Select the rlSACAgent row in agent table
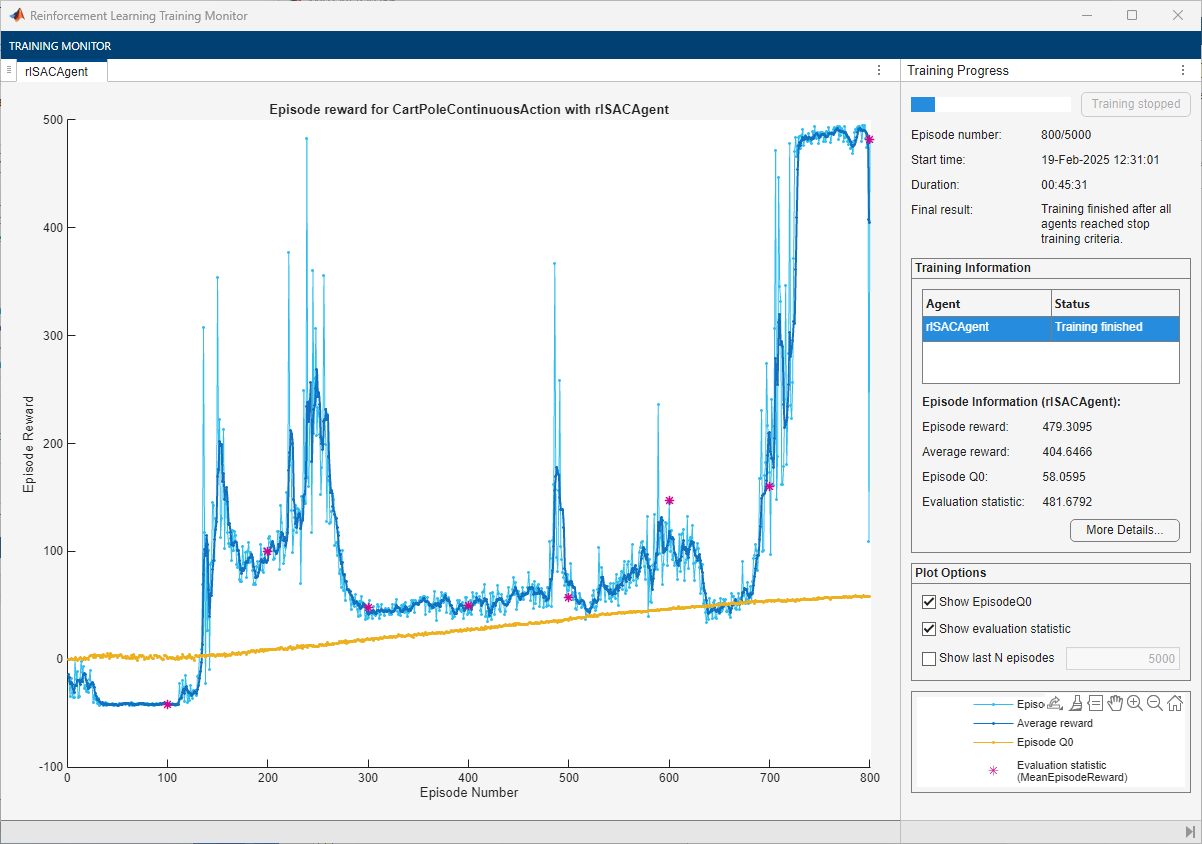Image resolution: width=1202 pixels, height=844 pixels. tap(1050, 329)
